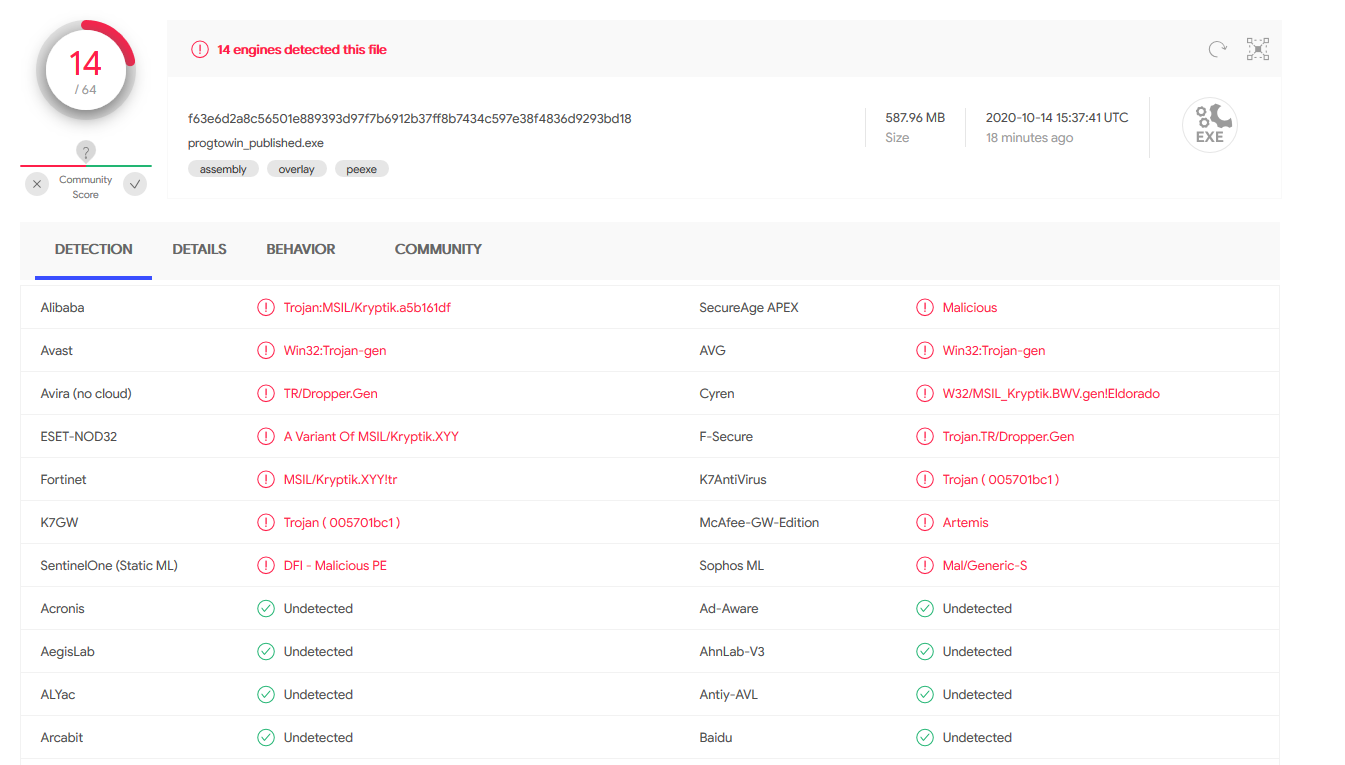Click the 587.96 MB size value

click(x=915, y=118)
